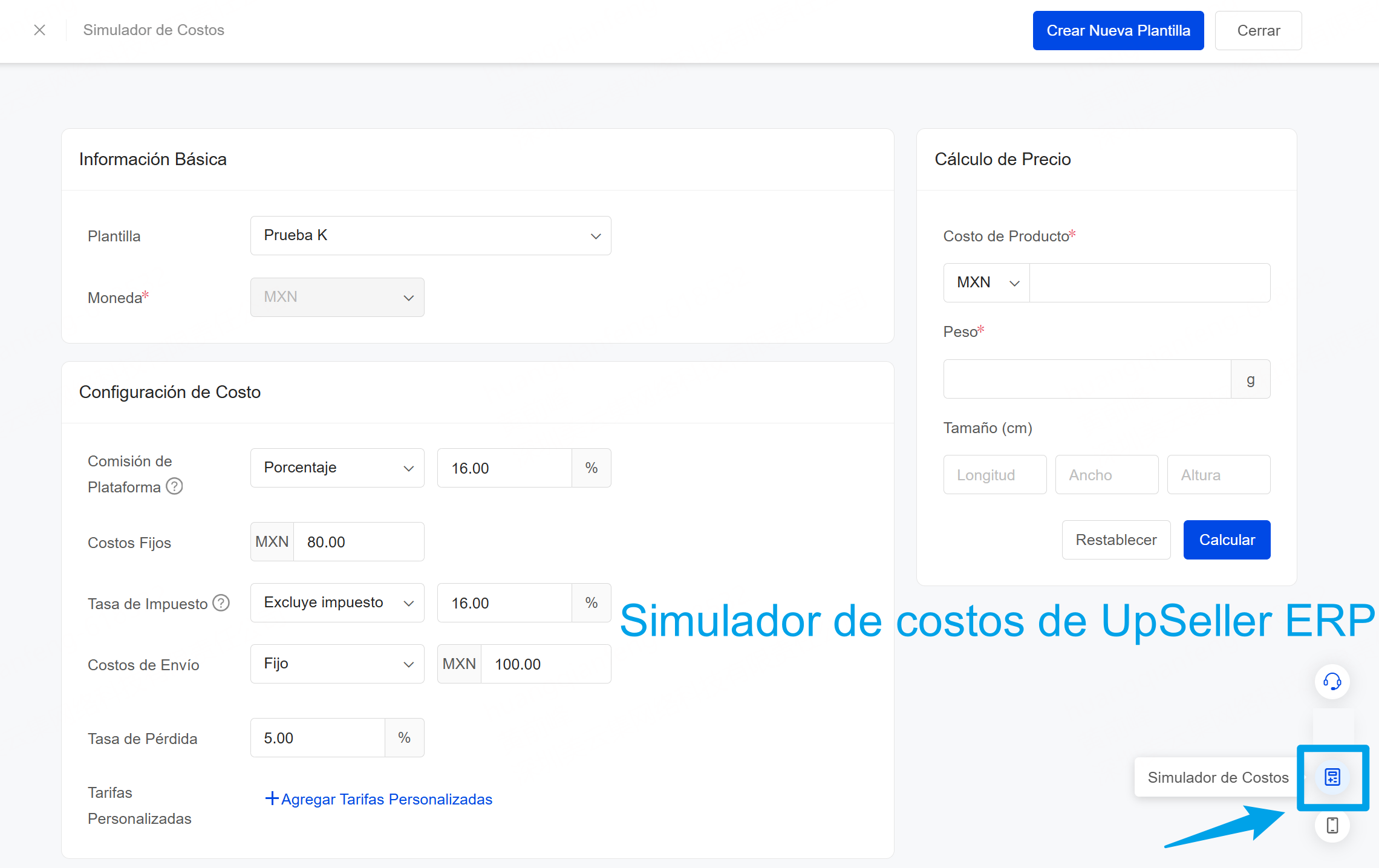Viewport: 1379px width, 868px height.
Task: Focus the Longitud size field
Action: (995, 474)
